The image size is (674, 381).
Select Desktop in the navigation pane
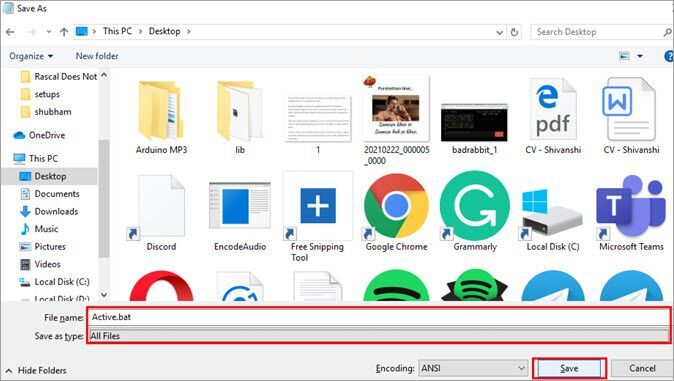[49, 176]
